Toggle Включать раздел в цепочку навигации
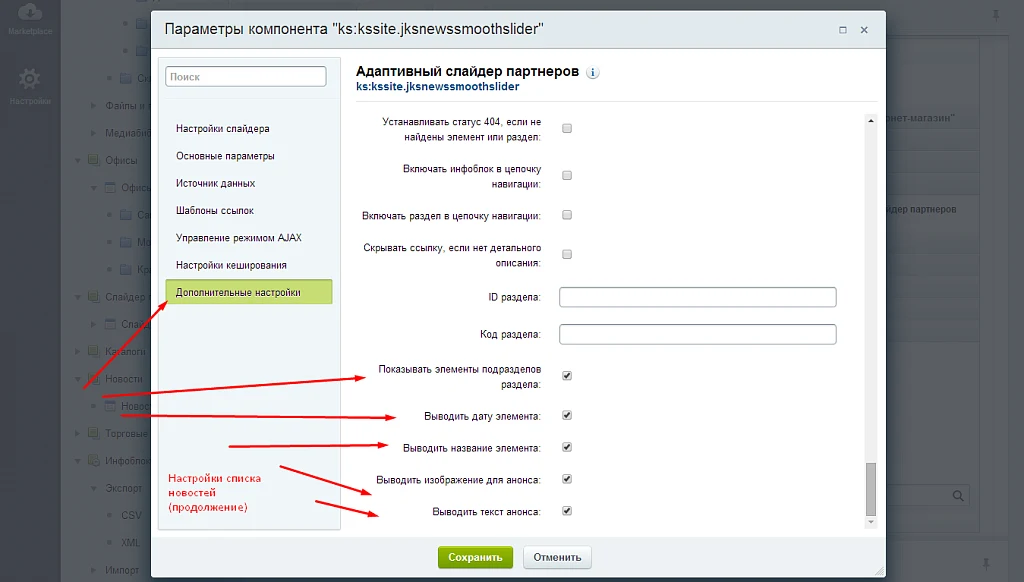The width and height of the screenshot is (1024, 582). [567, 215]
